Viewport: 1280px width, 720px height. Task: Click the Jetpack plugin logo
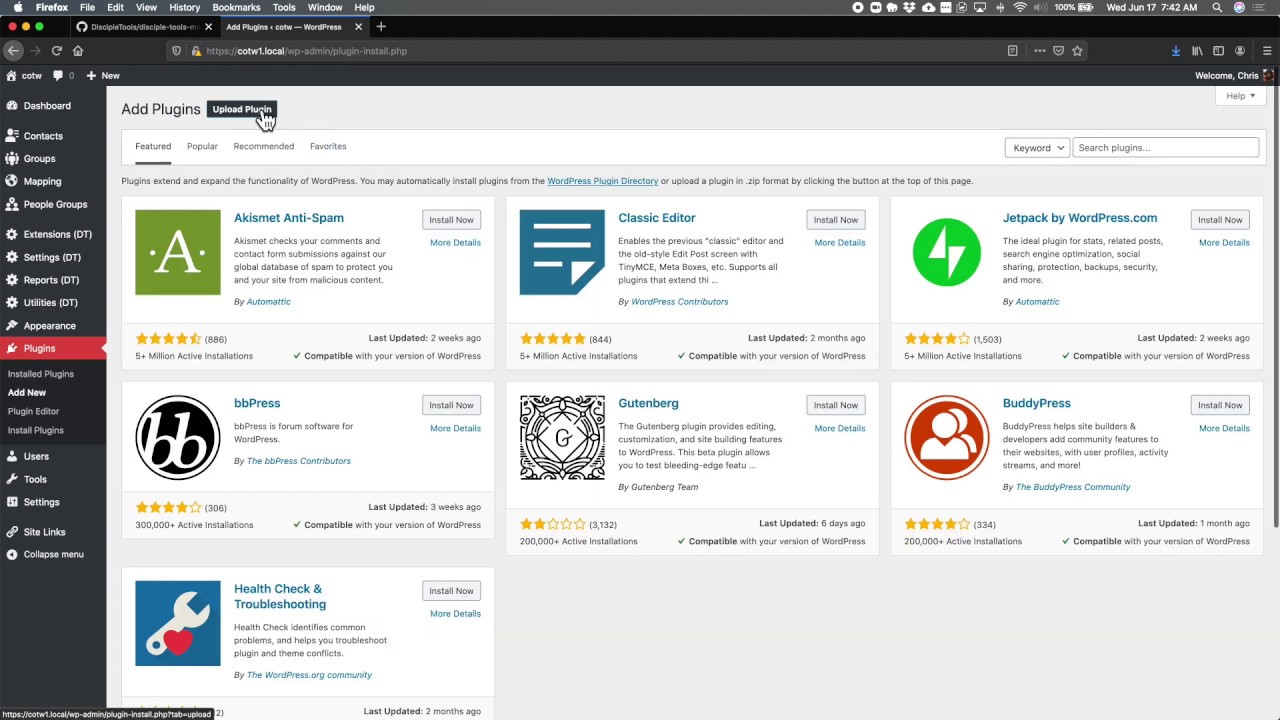coord(946,252)
